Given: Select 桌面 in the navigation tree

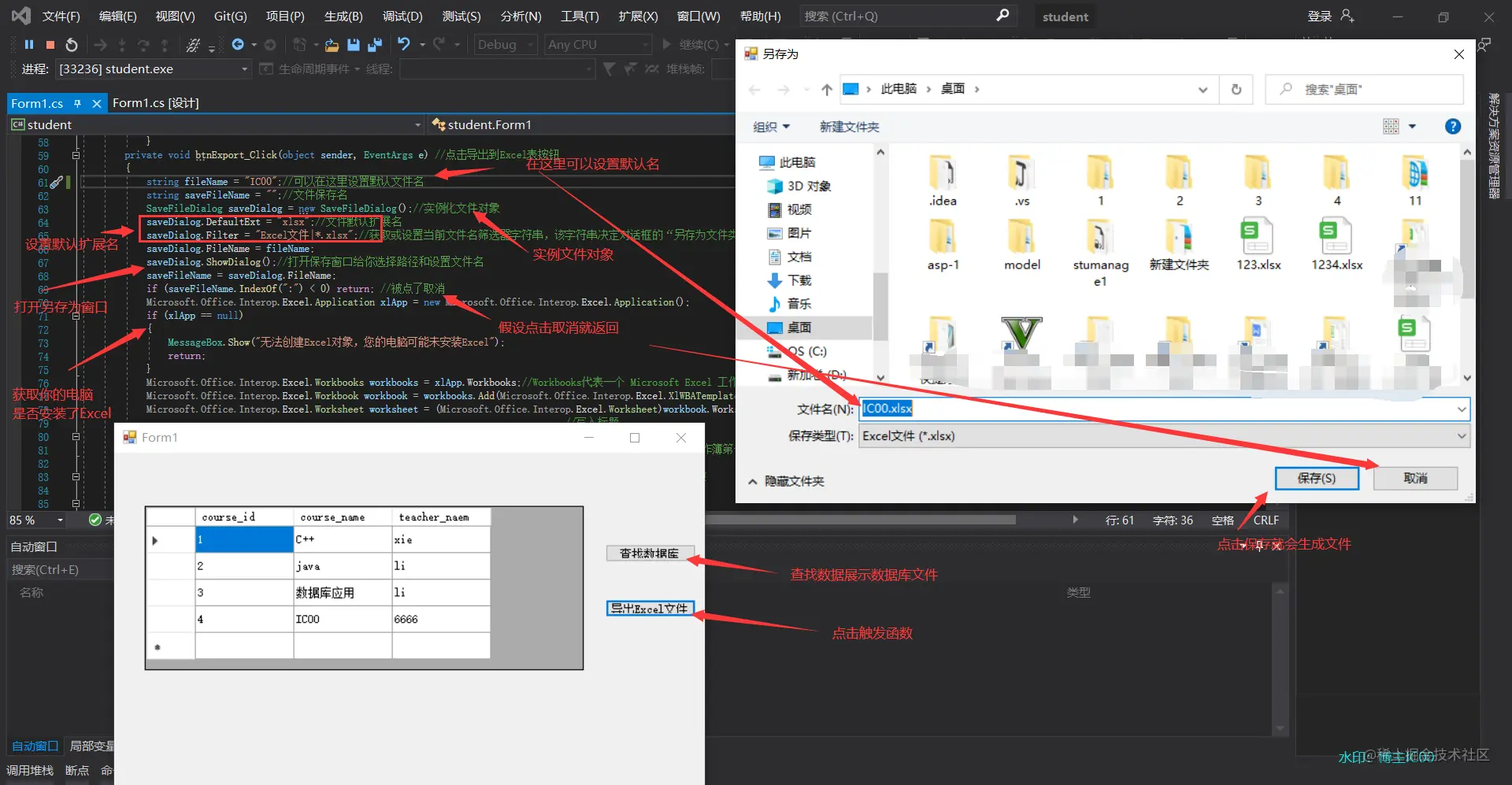Looking at the screenshot, I should click(799, 328).
